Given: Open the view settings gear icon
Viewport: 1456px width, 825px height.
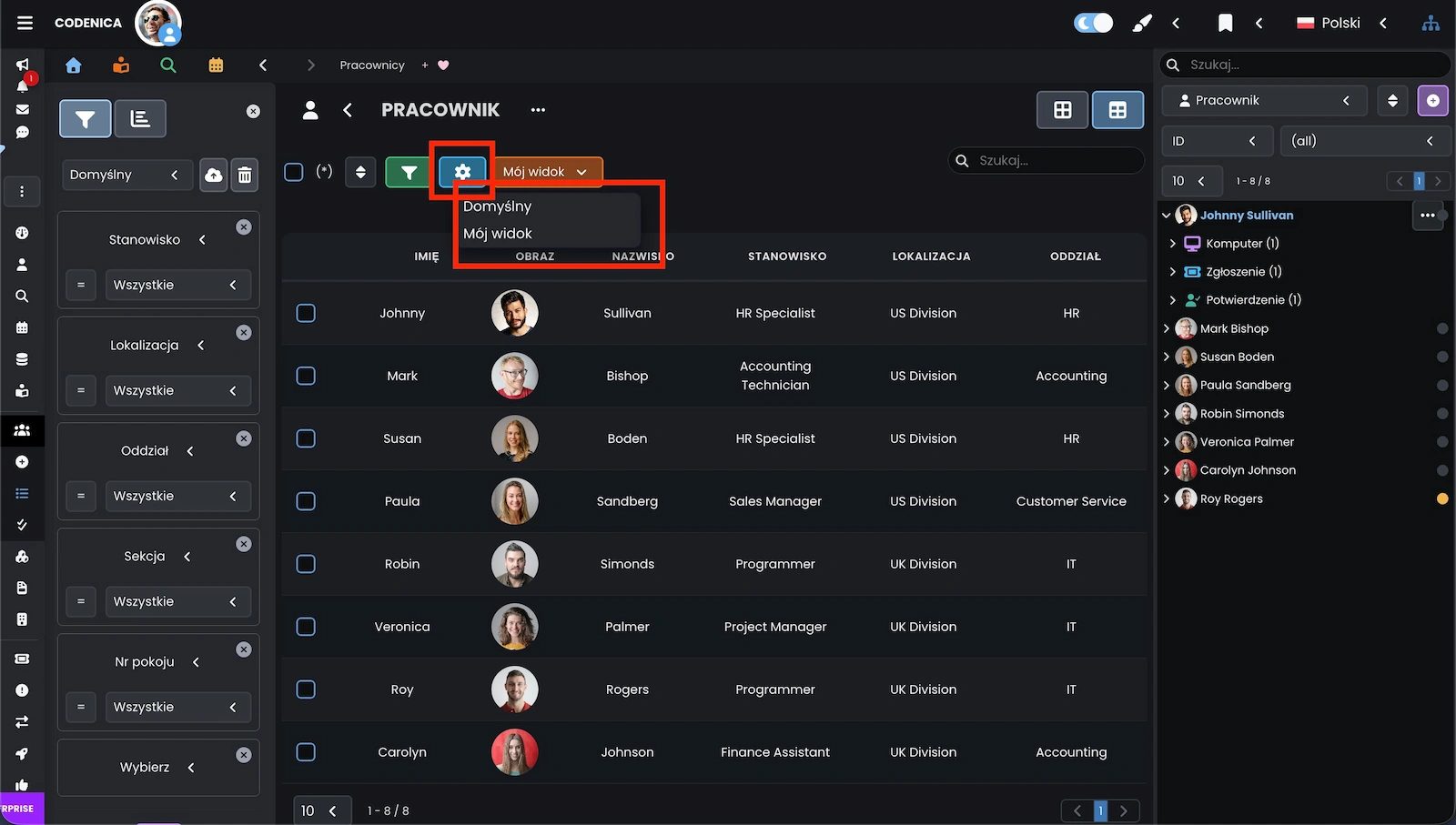Looking at the screenshot, I should click(462, 172).
